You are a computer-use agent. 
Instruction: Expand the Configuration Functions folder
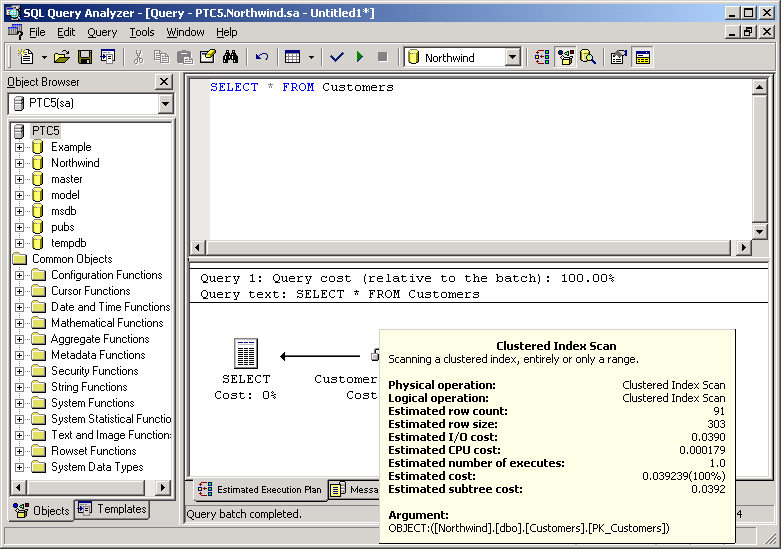tap(19, 275)
